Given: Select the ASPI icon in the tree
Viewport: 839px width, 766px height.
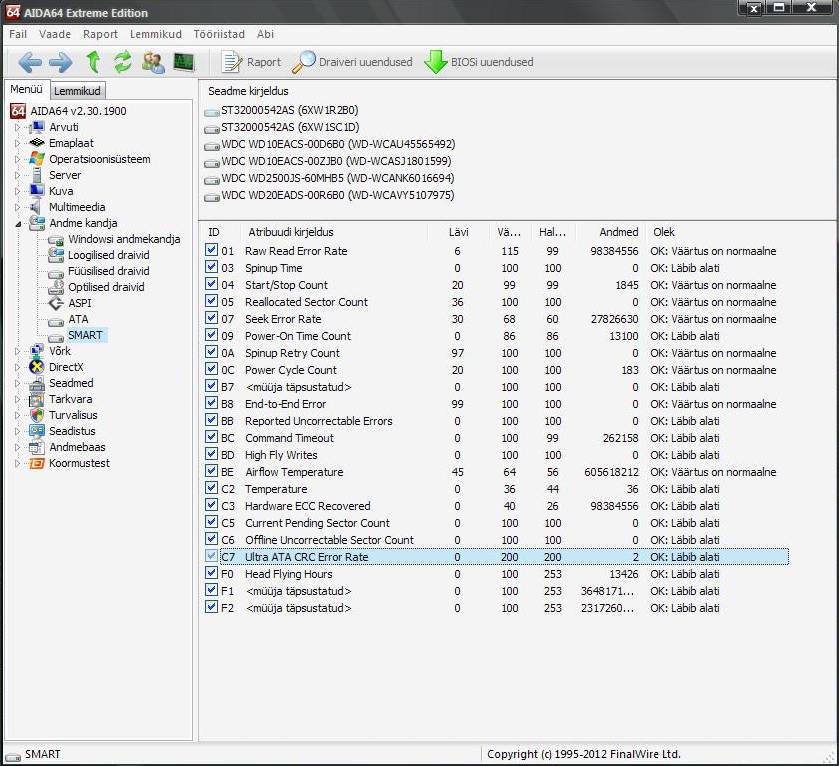Looking at the screenshot, I should click(56, 303).
